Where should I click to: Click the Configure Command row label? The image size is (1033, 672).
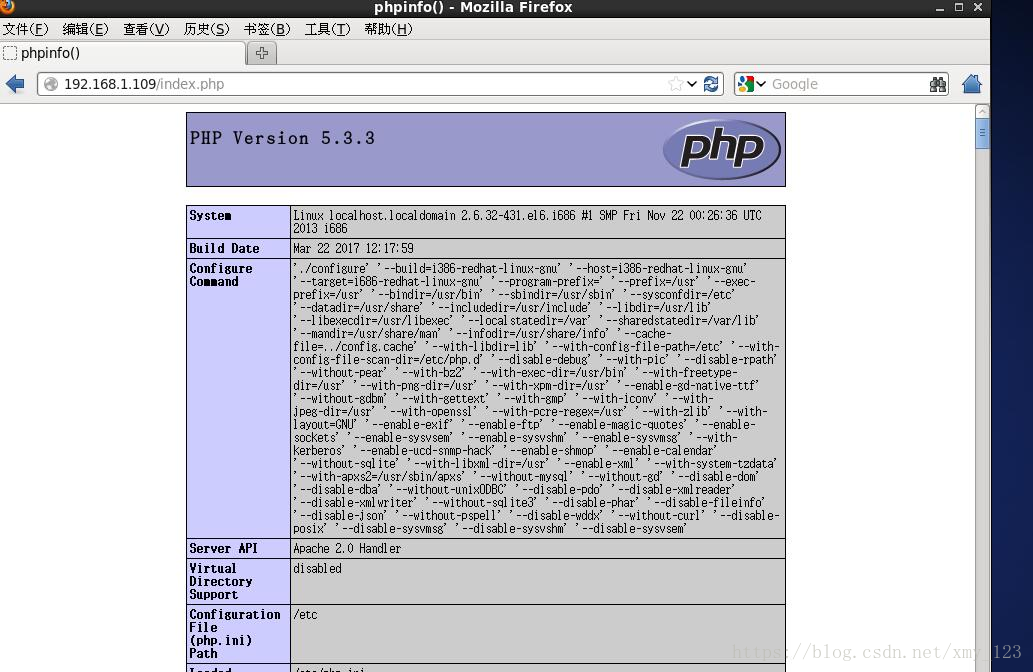[221, 275]
